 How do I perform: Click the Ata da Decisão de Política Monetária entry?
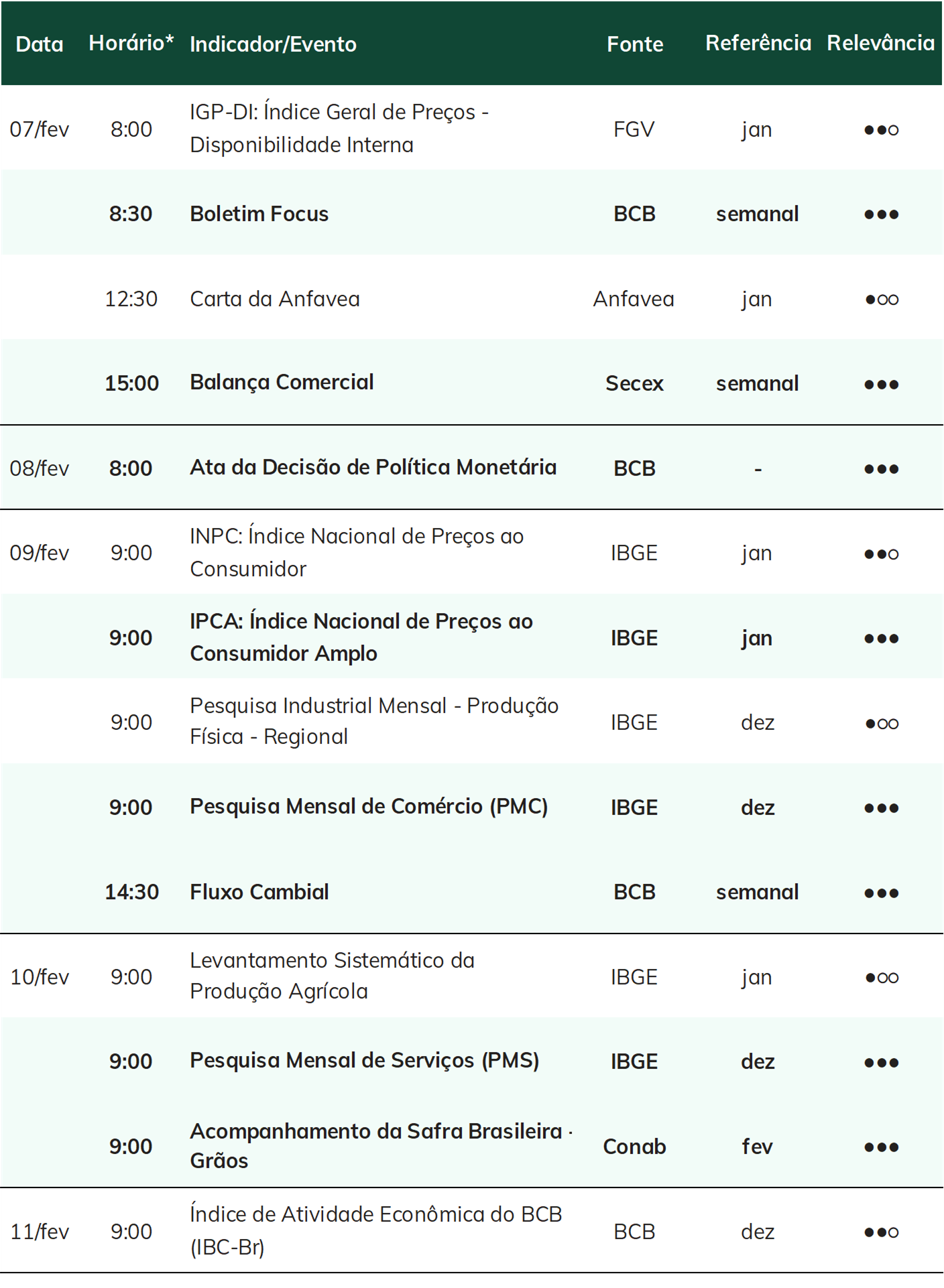(373, 467)
